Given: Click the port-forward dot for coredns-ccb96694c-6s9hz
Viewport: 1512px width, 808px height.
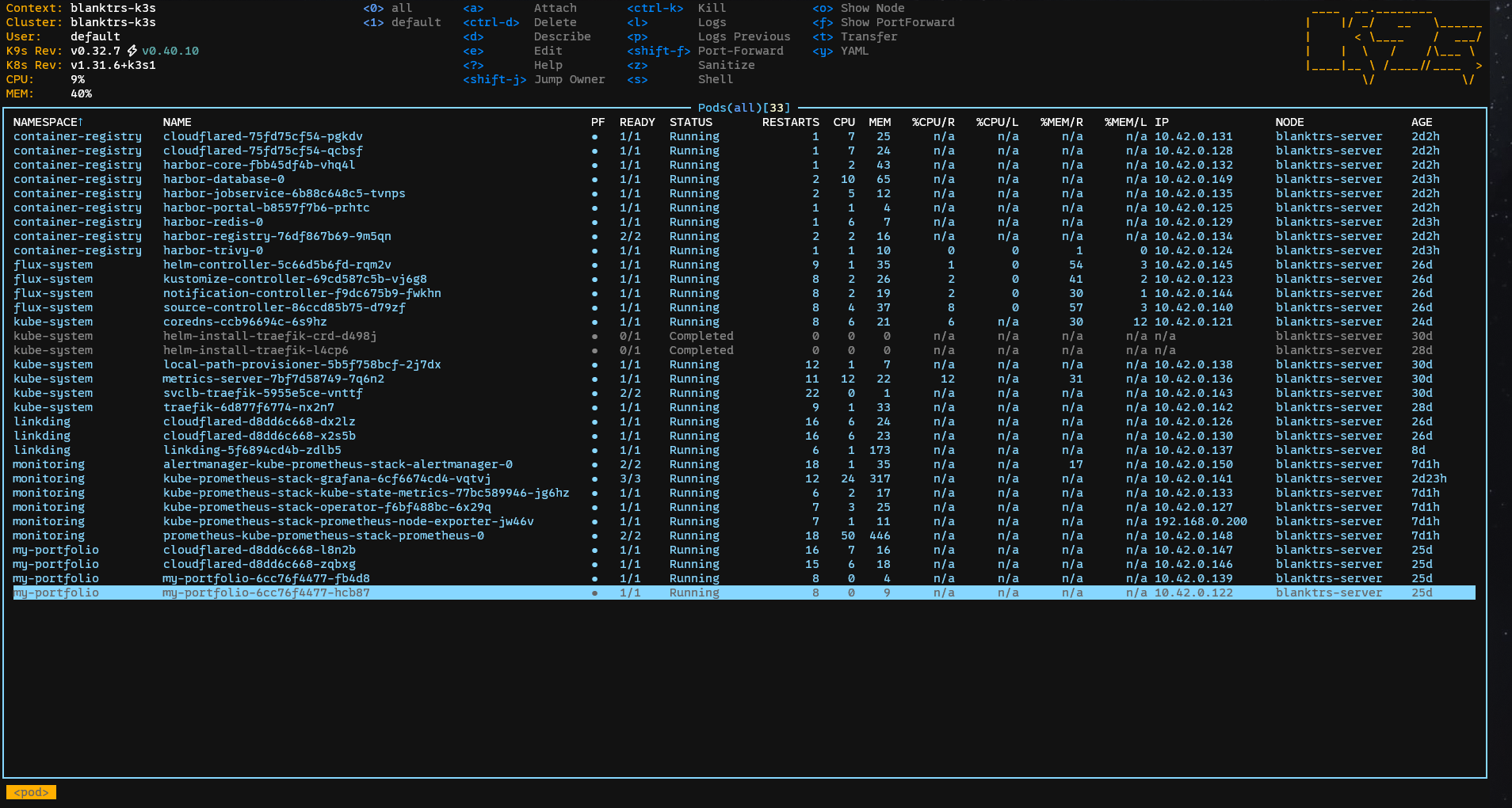Looking at the screenshot, I should [x=594, y=322].
